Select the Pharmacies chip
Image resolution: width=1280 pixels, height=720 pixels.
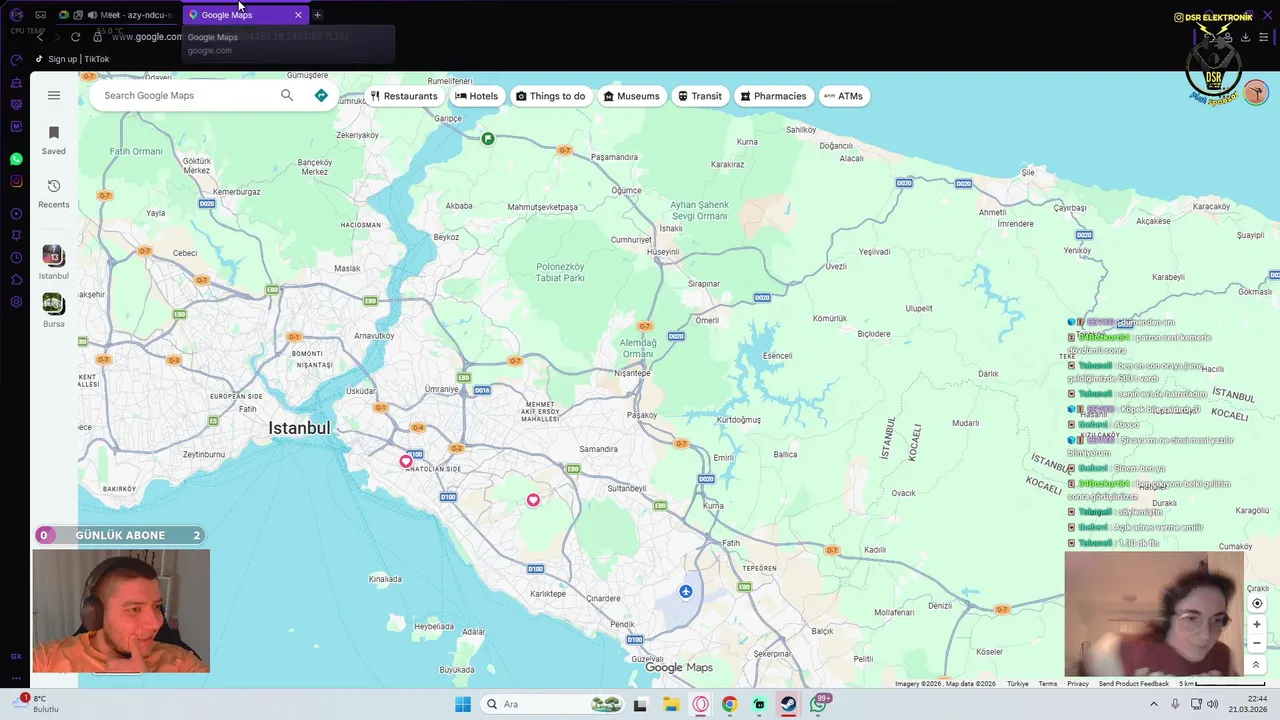[x=773, y=96]
